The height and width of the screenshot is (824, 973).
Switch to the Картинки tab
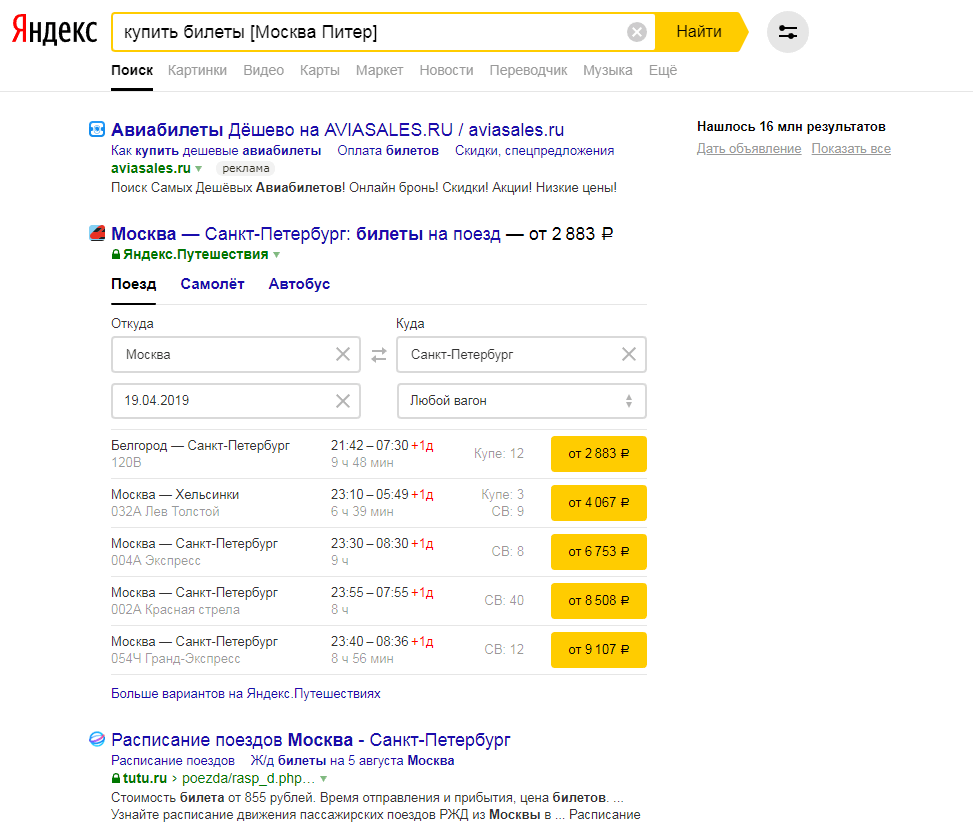click(x=197, y=70)
